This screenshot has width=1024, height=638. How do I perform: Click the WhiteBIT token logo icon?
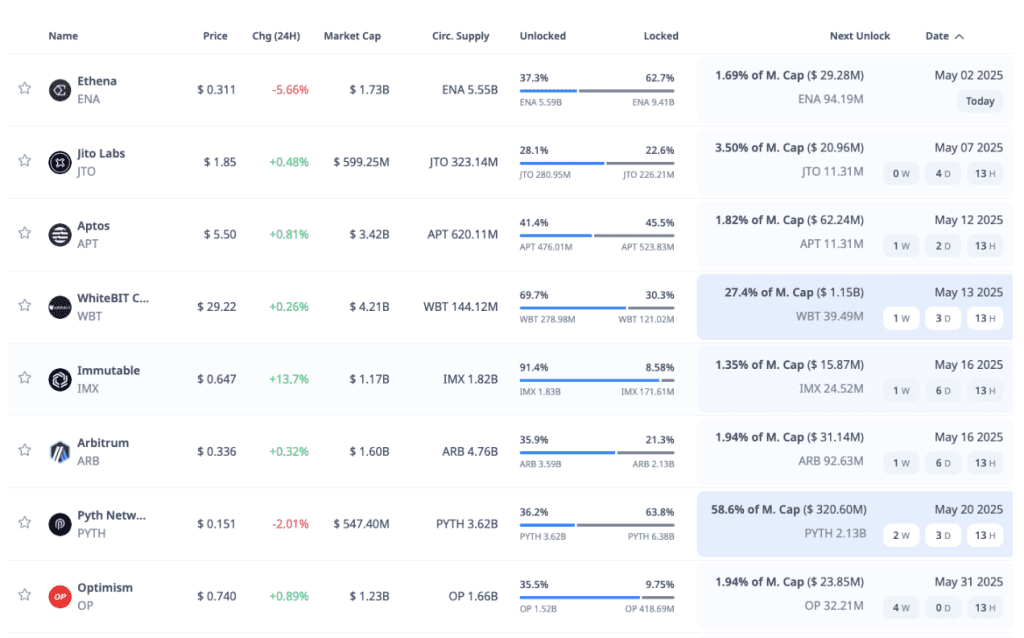pos(59,307)
